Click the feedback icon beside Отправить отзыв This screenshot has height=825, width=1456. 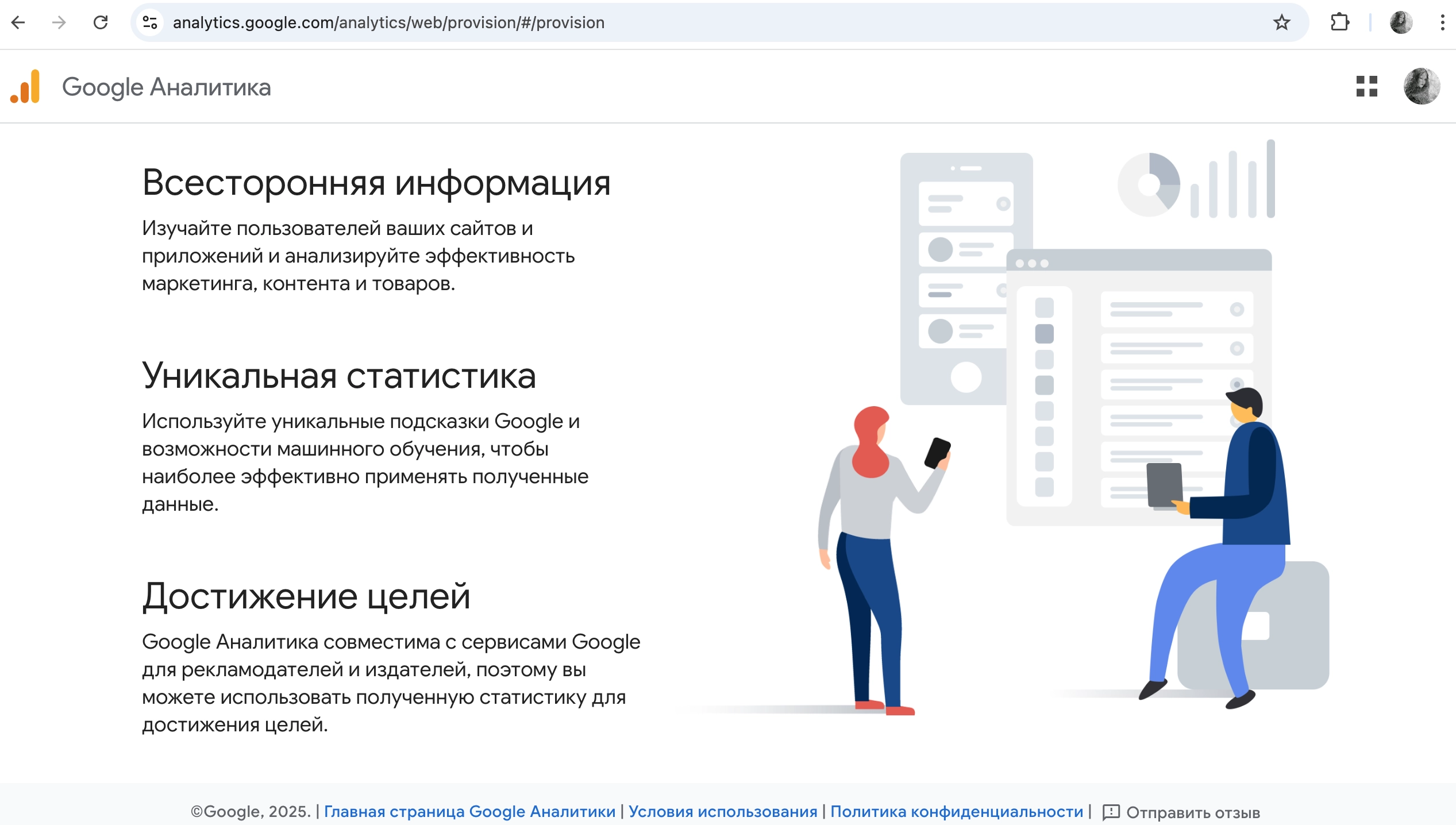[x=1111, y=812]
